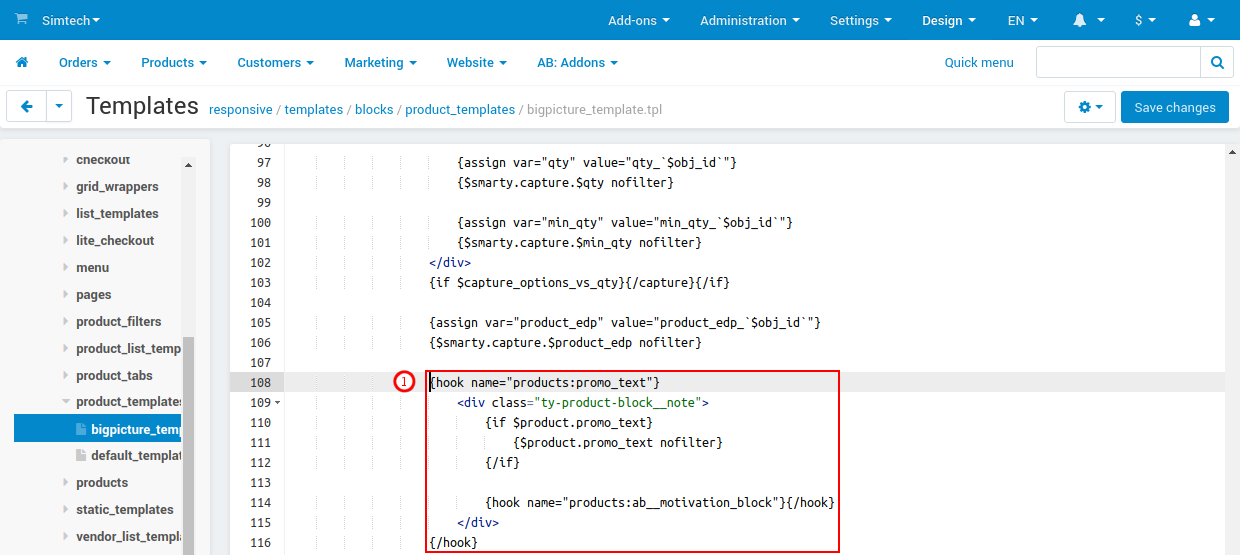Open the dropdown next to back arrow

59,106
